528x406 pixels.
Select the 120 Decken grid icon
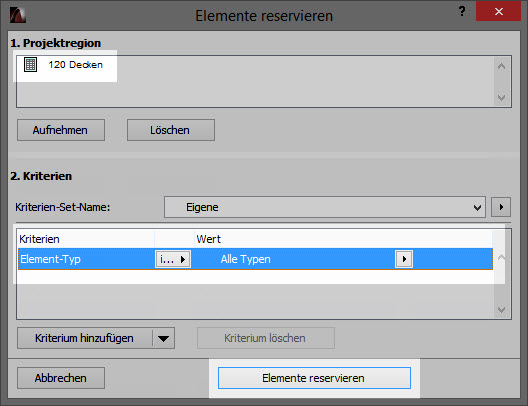tap(30, 64)
